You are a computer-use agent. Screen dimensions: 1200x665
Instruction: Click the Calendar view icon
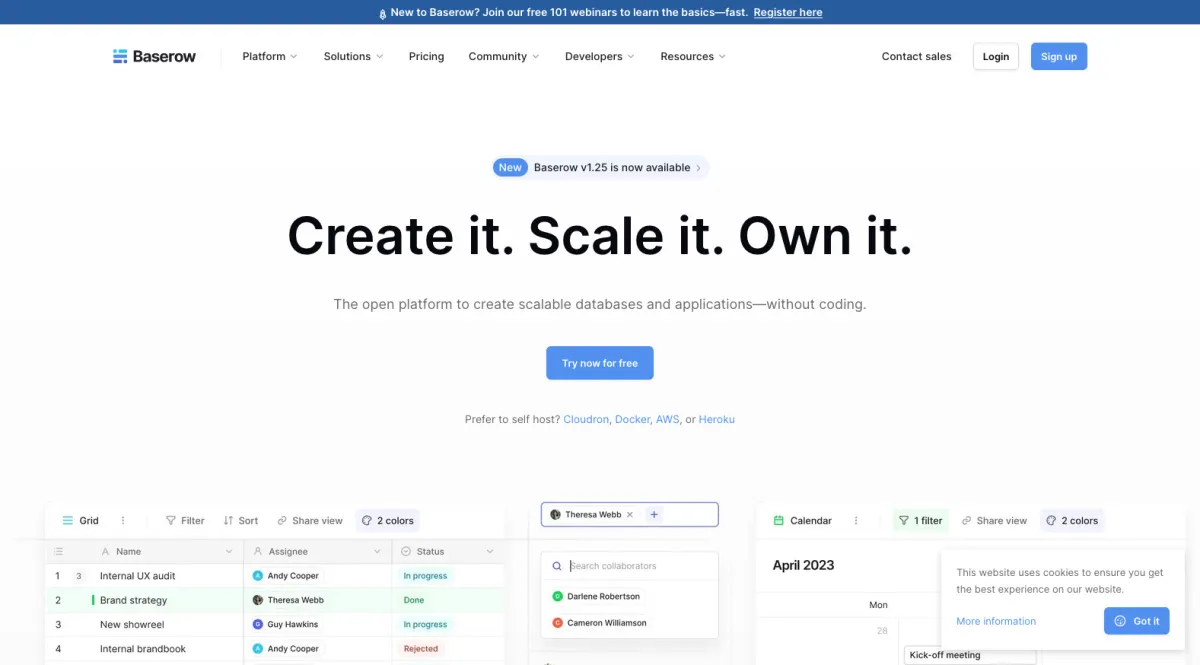coord(779,520)
